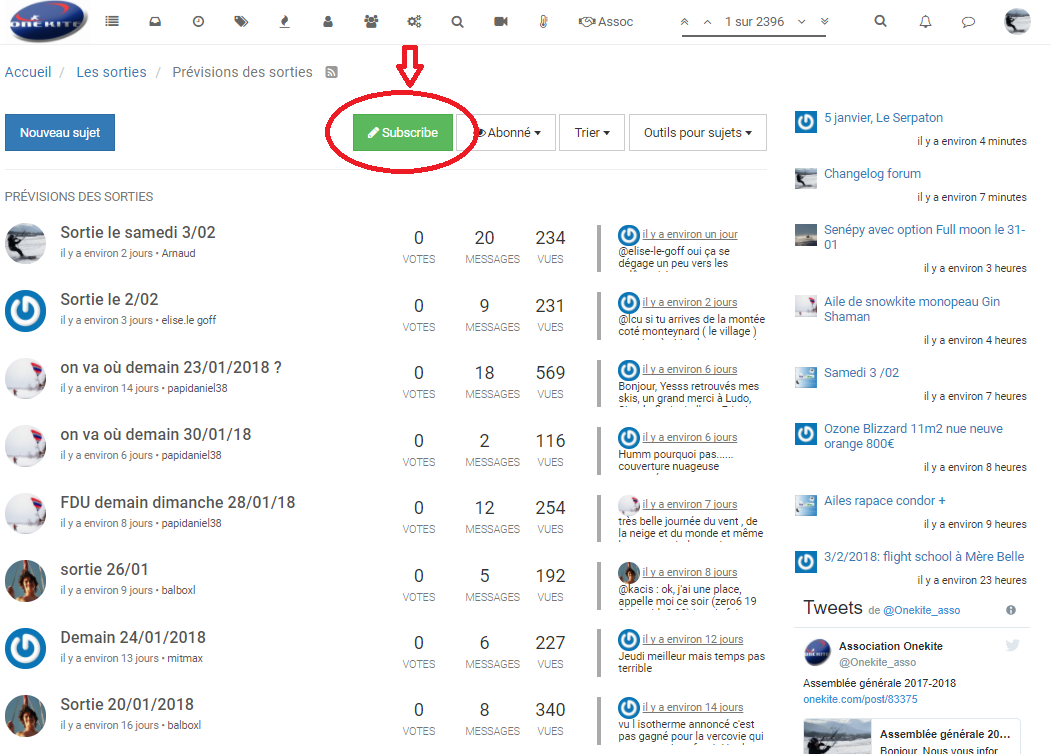Open Senépy avec option Full moon post

(924, 237)
